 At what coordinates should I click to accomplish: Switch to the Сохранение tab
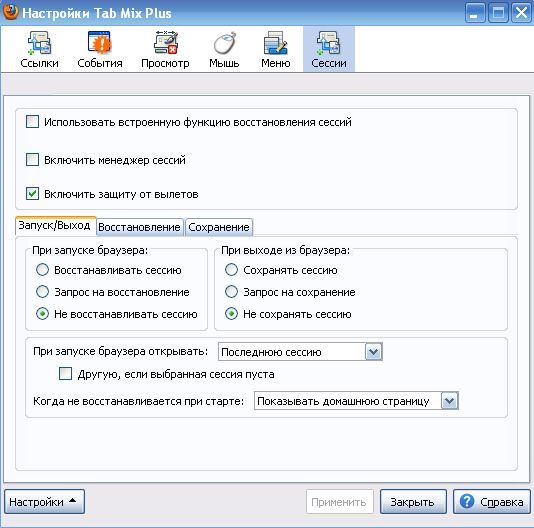coord(219,227)
